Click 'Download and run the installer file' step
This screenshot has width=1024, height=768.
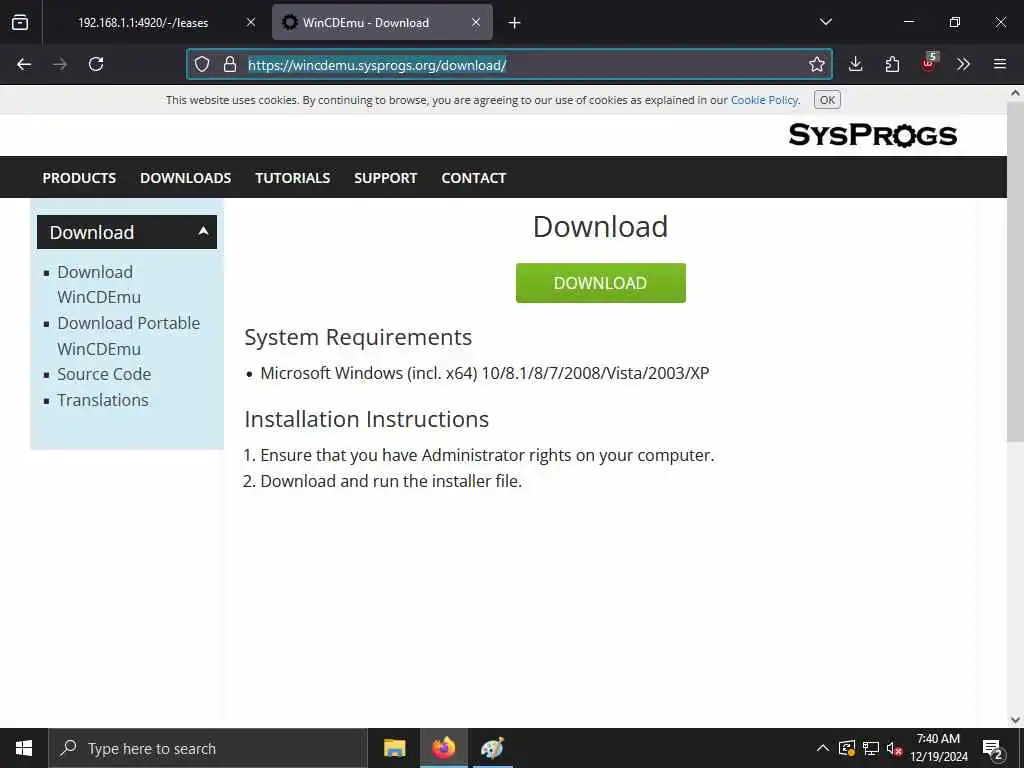pyautogui.click(x=391, y=481)
